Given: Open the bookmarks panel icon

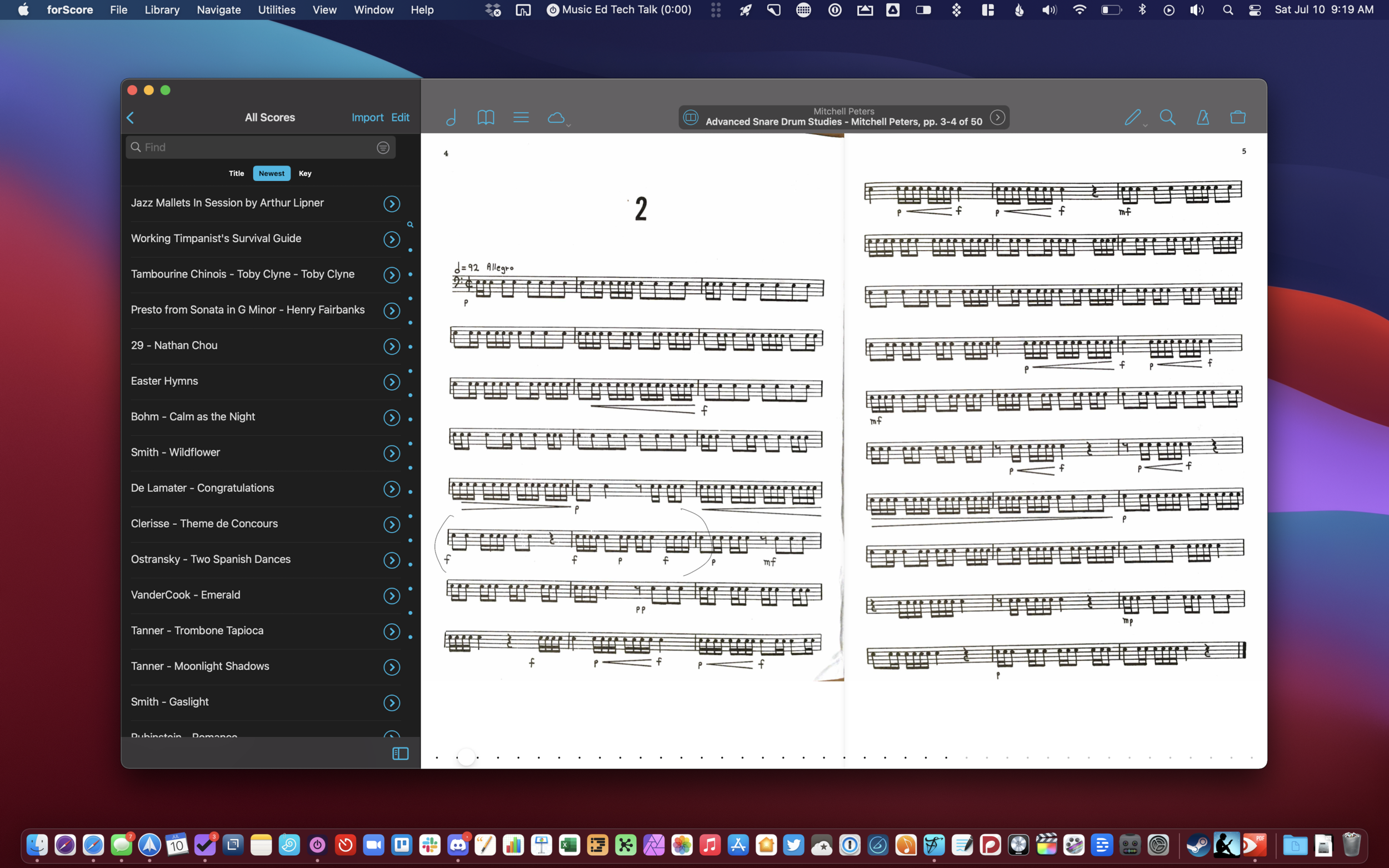Looking at the screenshot, I should (x=486, y=117).
